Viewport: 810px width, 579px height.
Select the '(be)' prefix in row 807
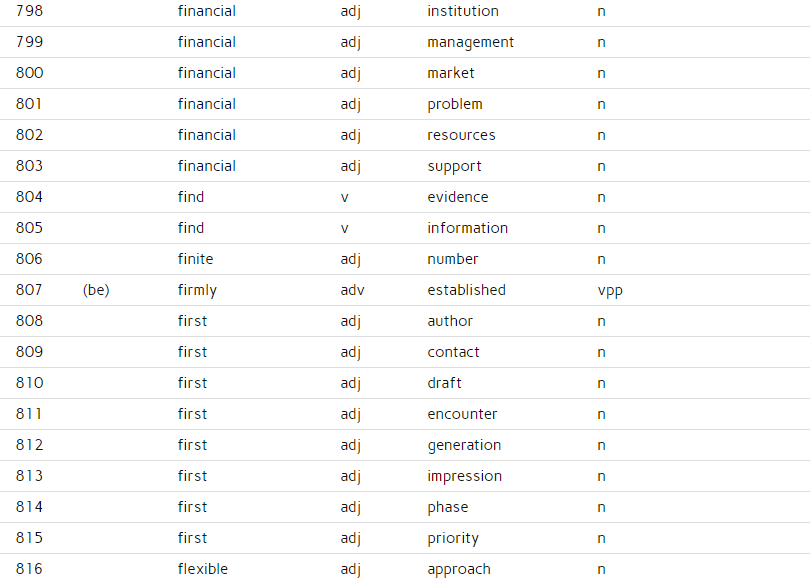click(x=96, y=290)
